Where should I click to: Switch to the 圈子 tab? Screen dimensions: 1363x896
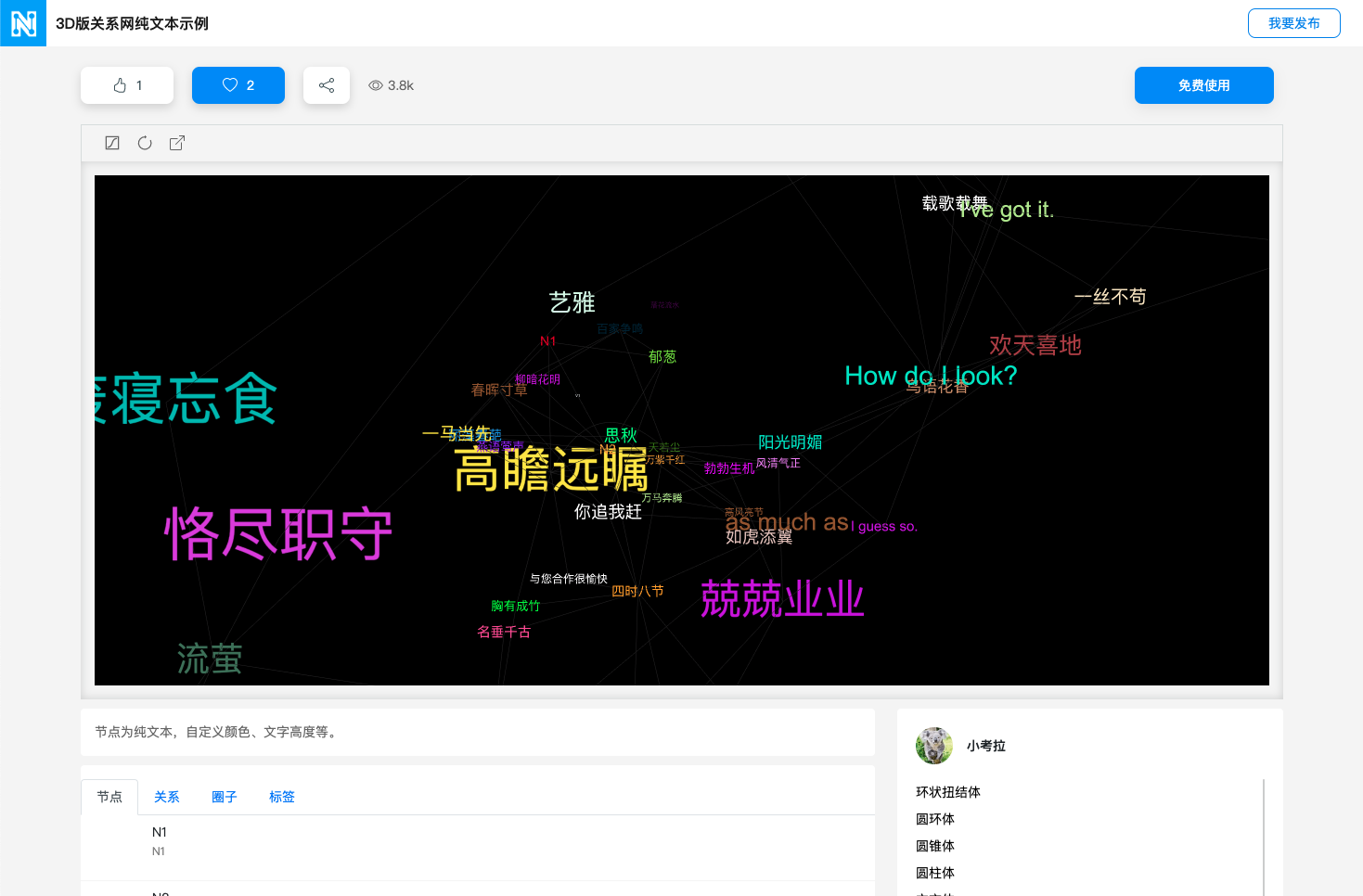point(225,797)
